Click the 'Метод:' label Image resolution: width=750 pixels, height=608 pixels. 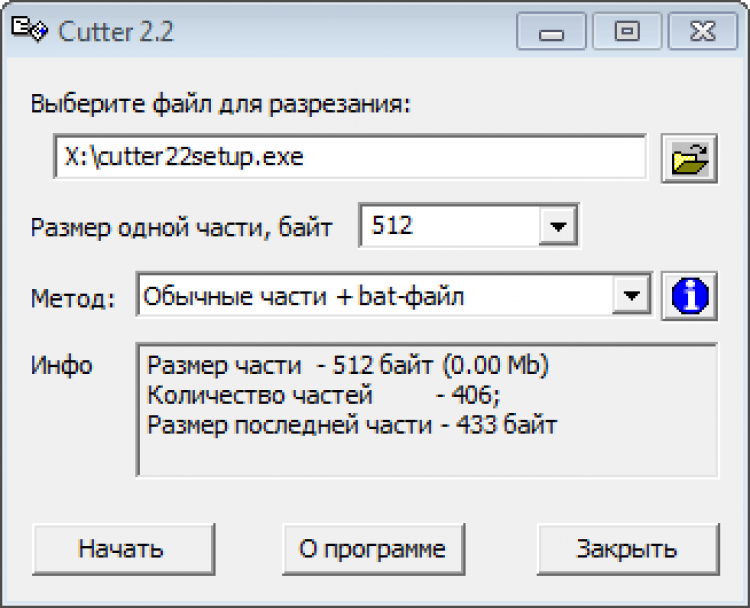click(x=74, y=297)
